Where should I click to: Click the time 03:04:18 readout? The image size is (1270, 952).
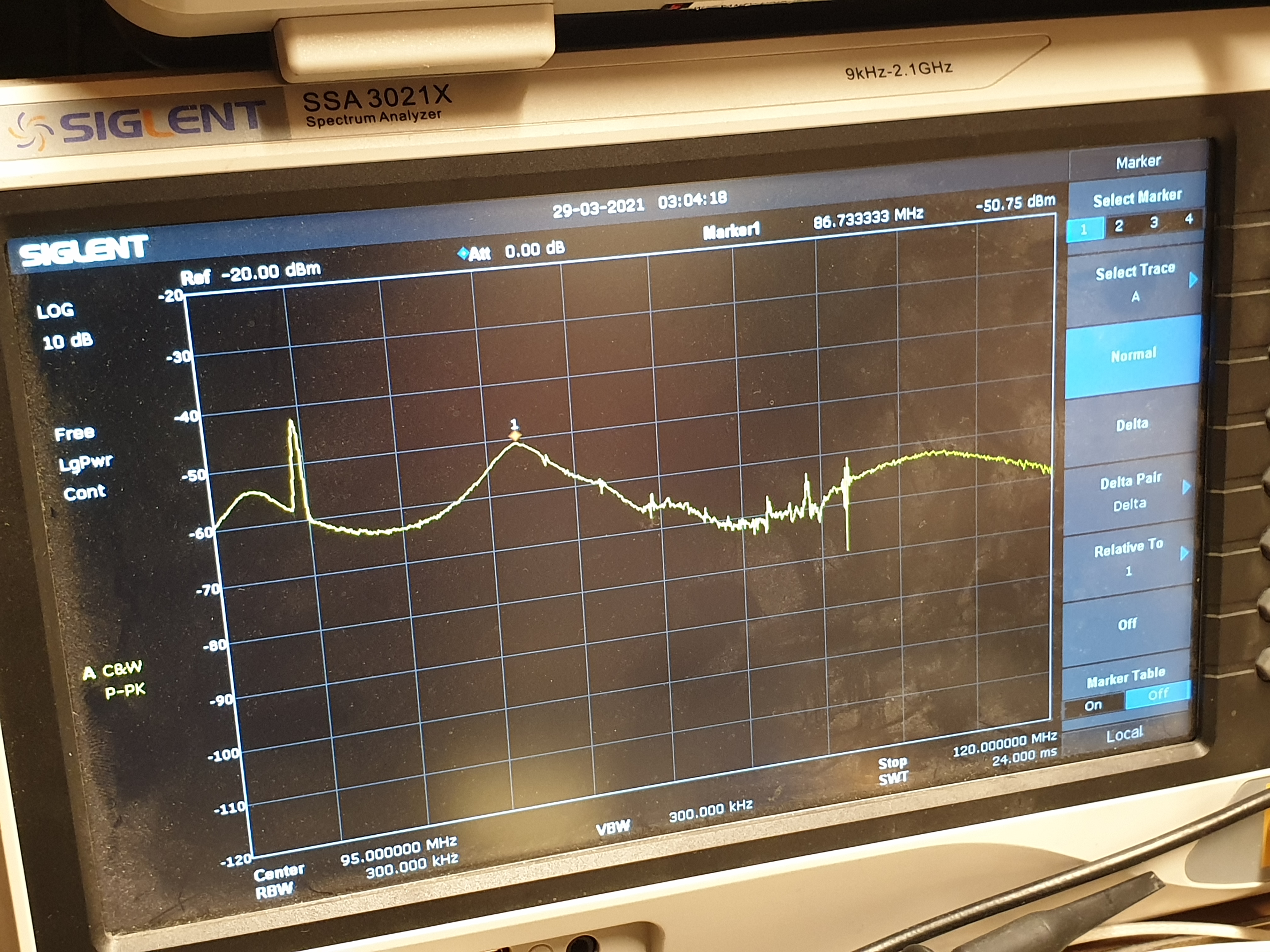pyautogui.click(x=692, y=199)
